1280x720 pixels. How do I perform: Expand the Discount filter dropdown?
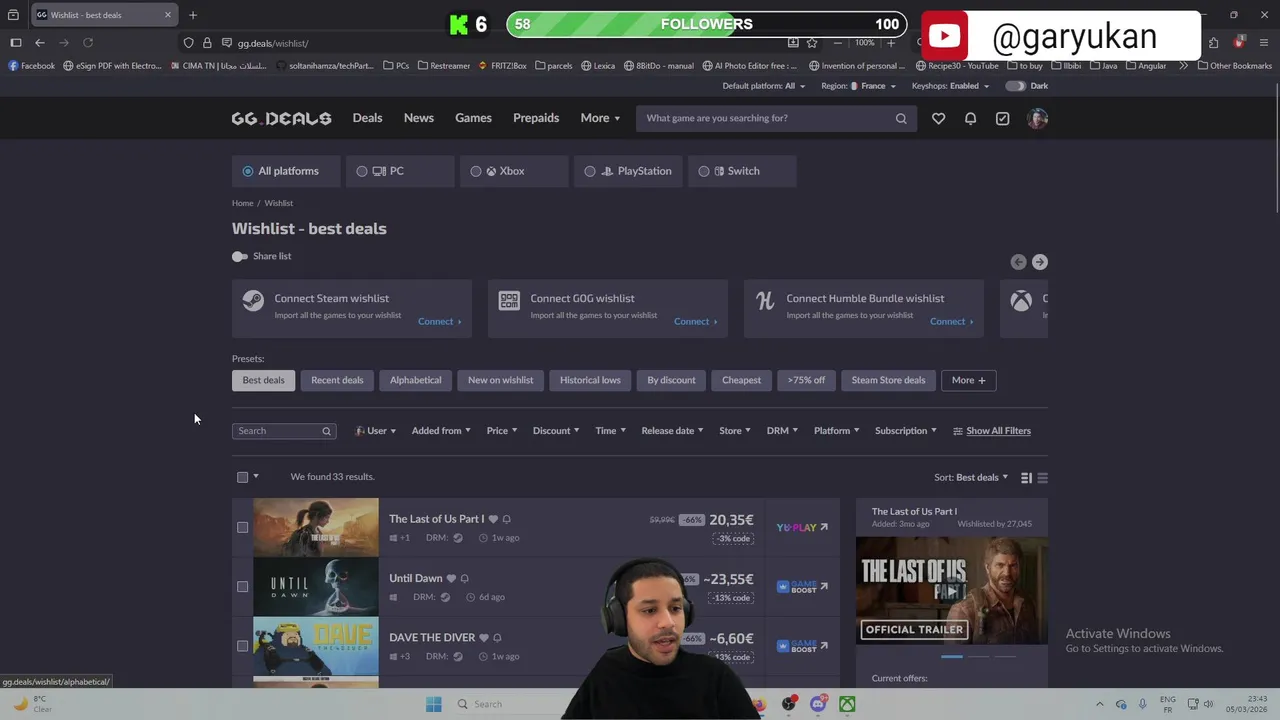[x=556, y=431]
